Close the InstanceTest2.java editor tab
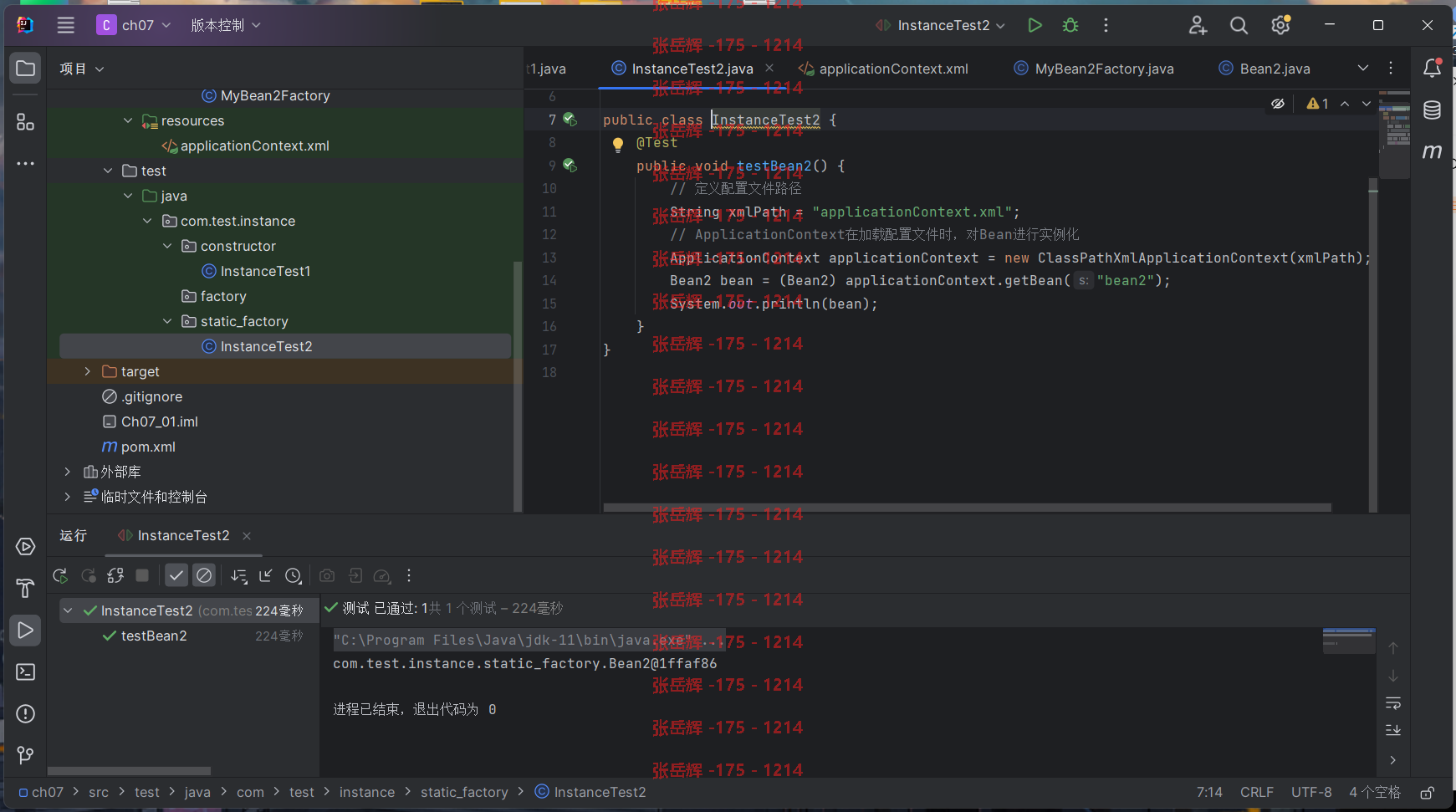The width and height of the screenshot is (1456, 812). (769, 68)
